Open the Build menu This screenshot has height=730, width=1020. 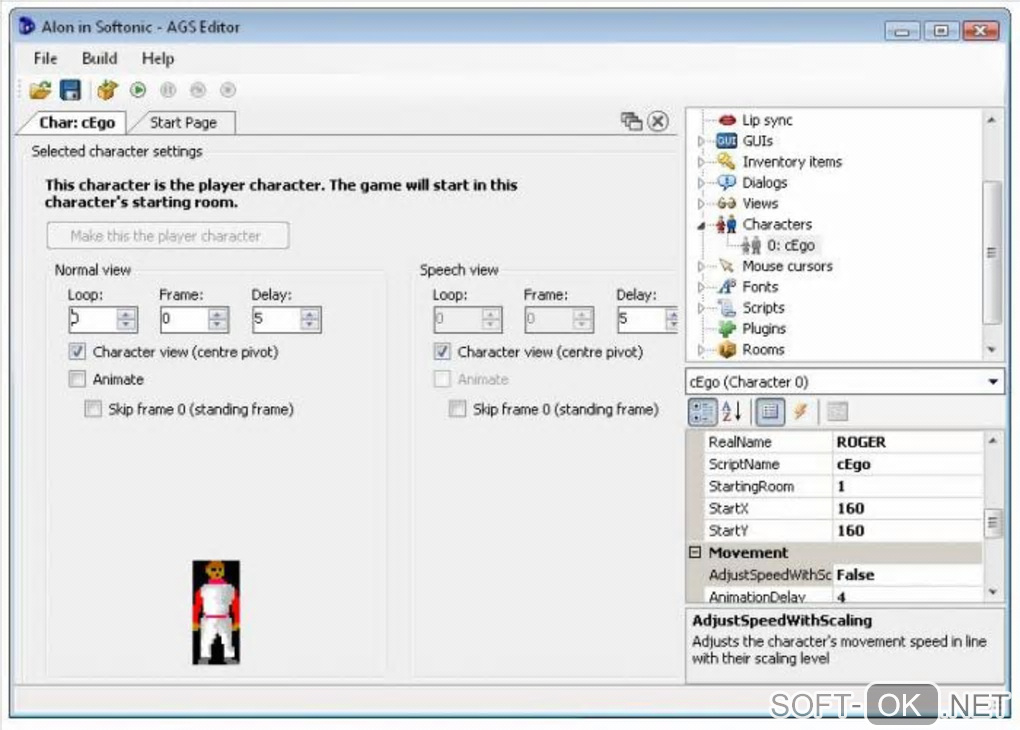100,59
